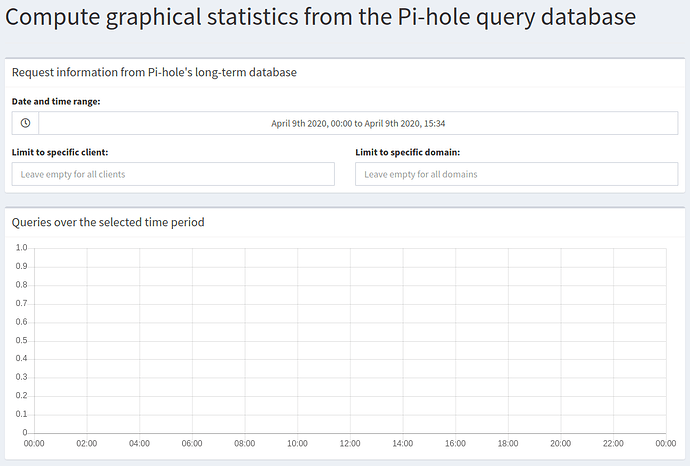
Task: Click the "Limit to specific client:" label
Action: (x=60, y=152)
